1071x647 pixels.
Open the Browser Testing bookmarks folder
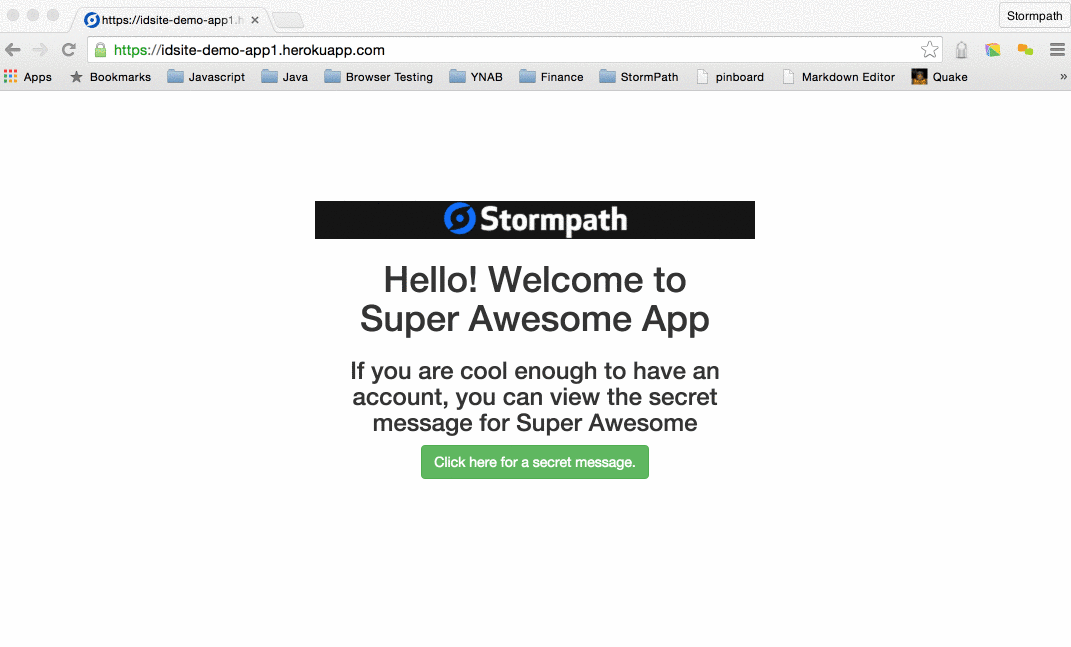click(378, 77)
